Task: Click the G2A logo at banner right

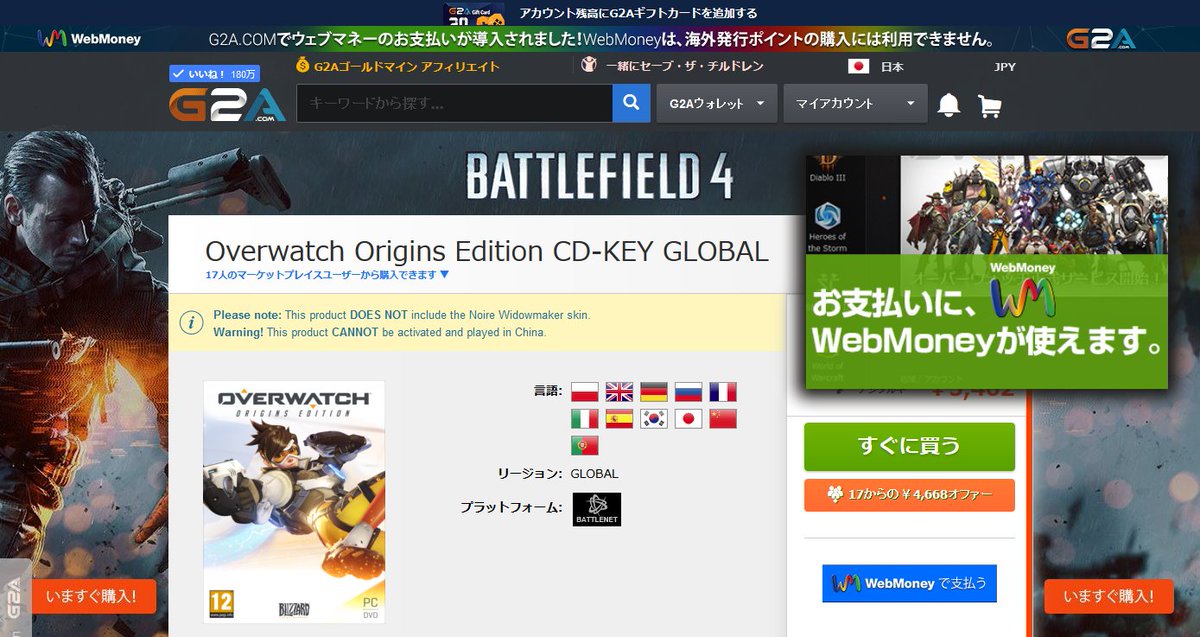Action: click(1100, 39)
